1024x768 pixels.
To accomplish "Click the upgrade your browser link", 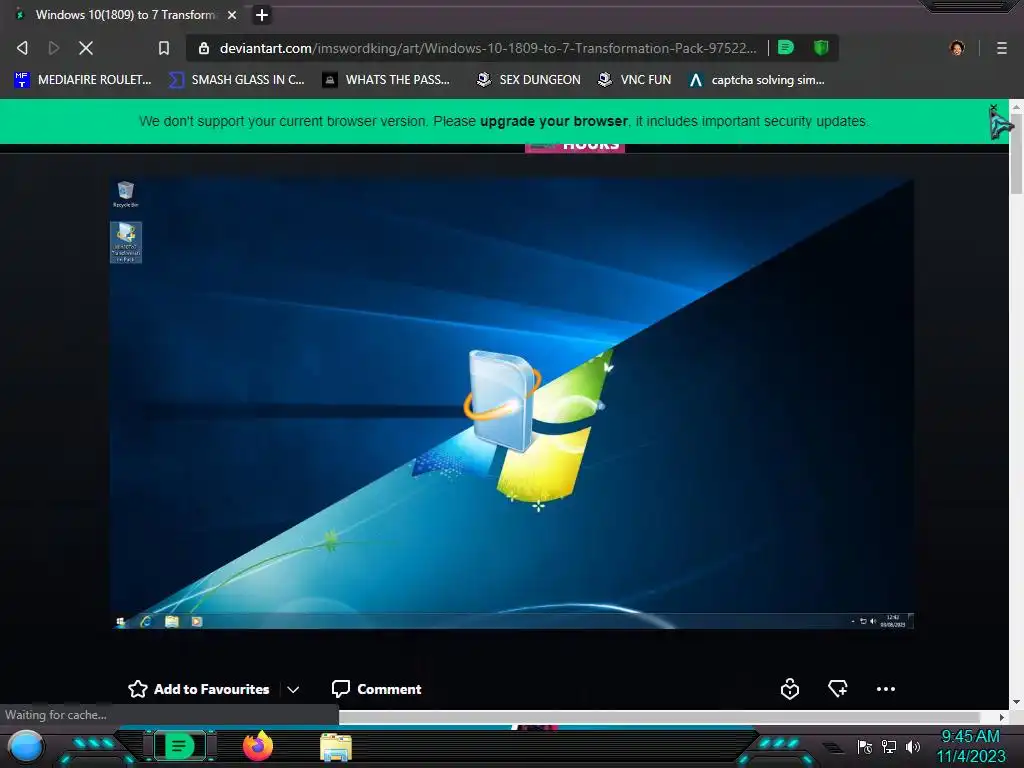I will tap(554, 121).
